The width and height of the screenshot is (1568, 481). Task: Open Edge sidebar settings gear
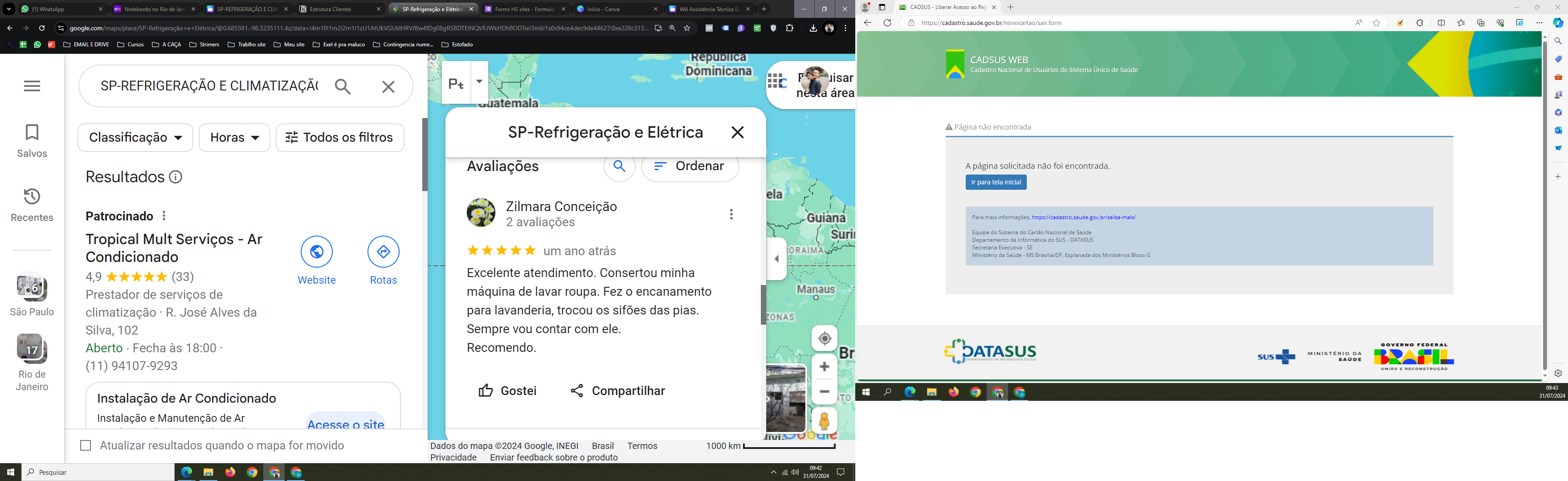1558,373
